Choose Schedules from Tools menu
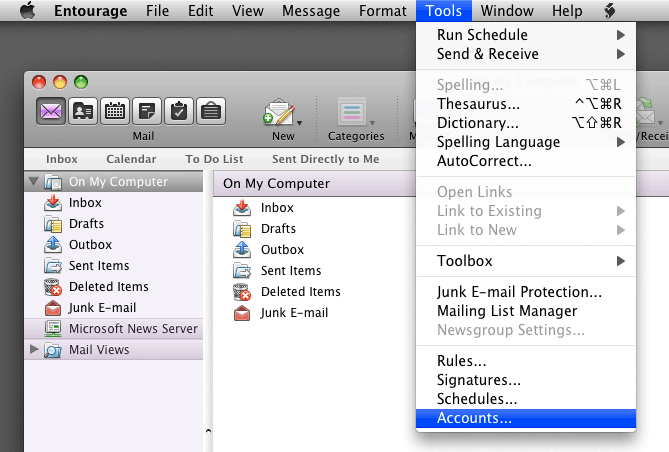This screenshot has height=452, width=669. pyautogui.click(x=526, y=399)
